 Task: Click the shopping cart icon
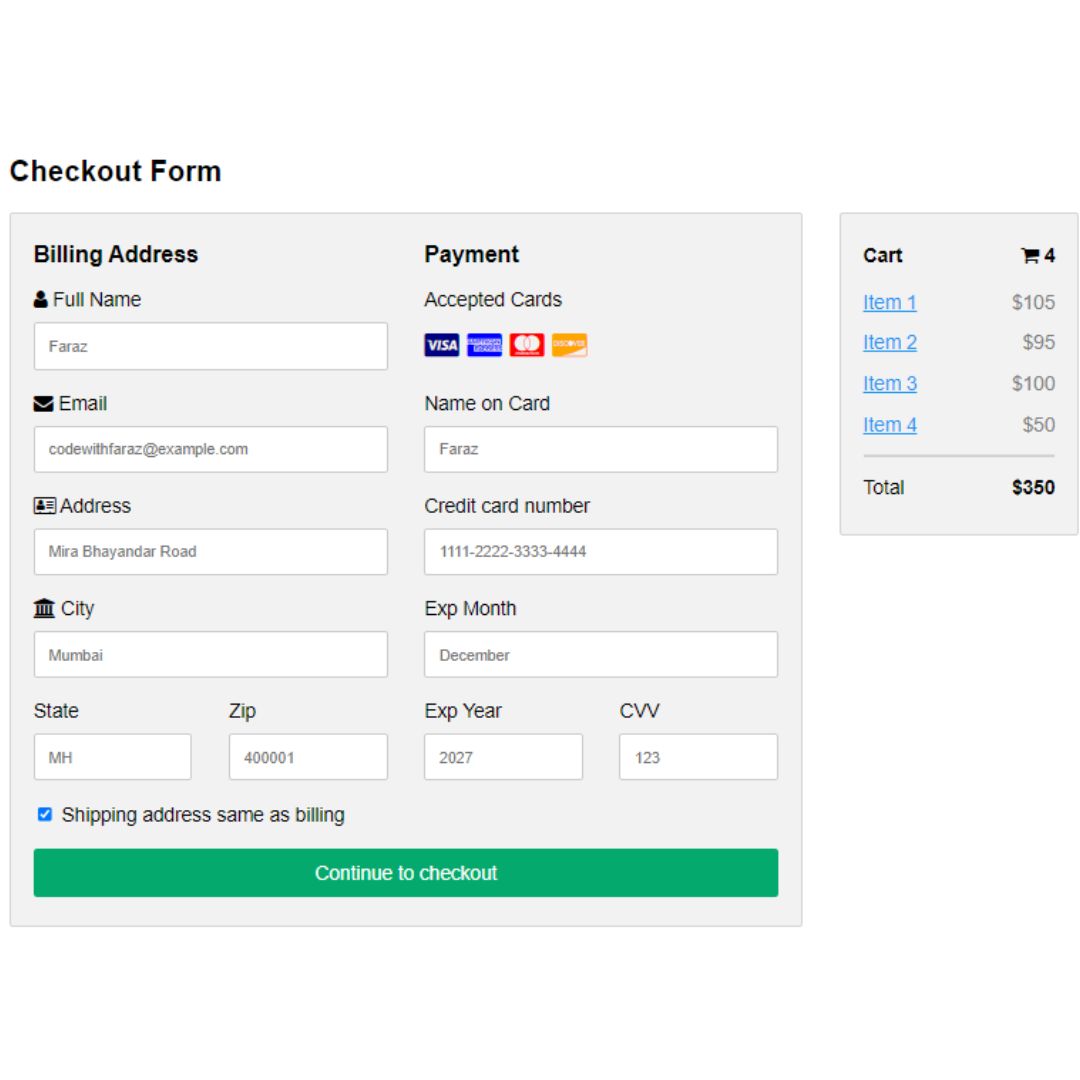[1030, 256]
